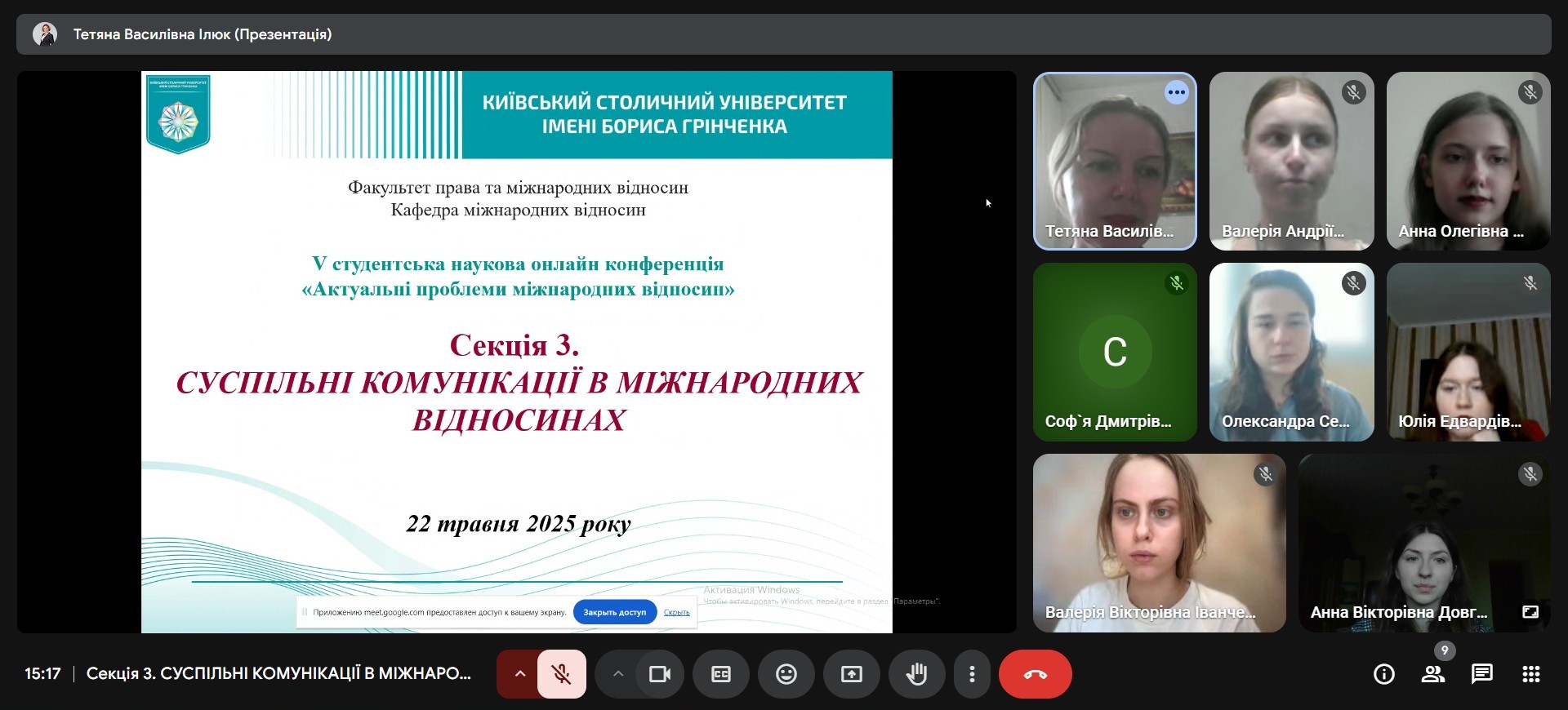Open the three-dot more options menu
The image size is (1568, 710).
click(x=972, y=674)
